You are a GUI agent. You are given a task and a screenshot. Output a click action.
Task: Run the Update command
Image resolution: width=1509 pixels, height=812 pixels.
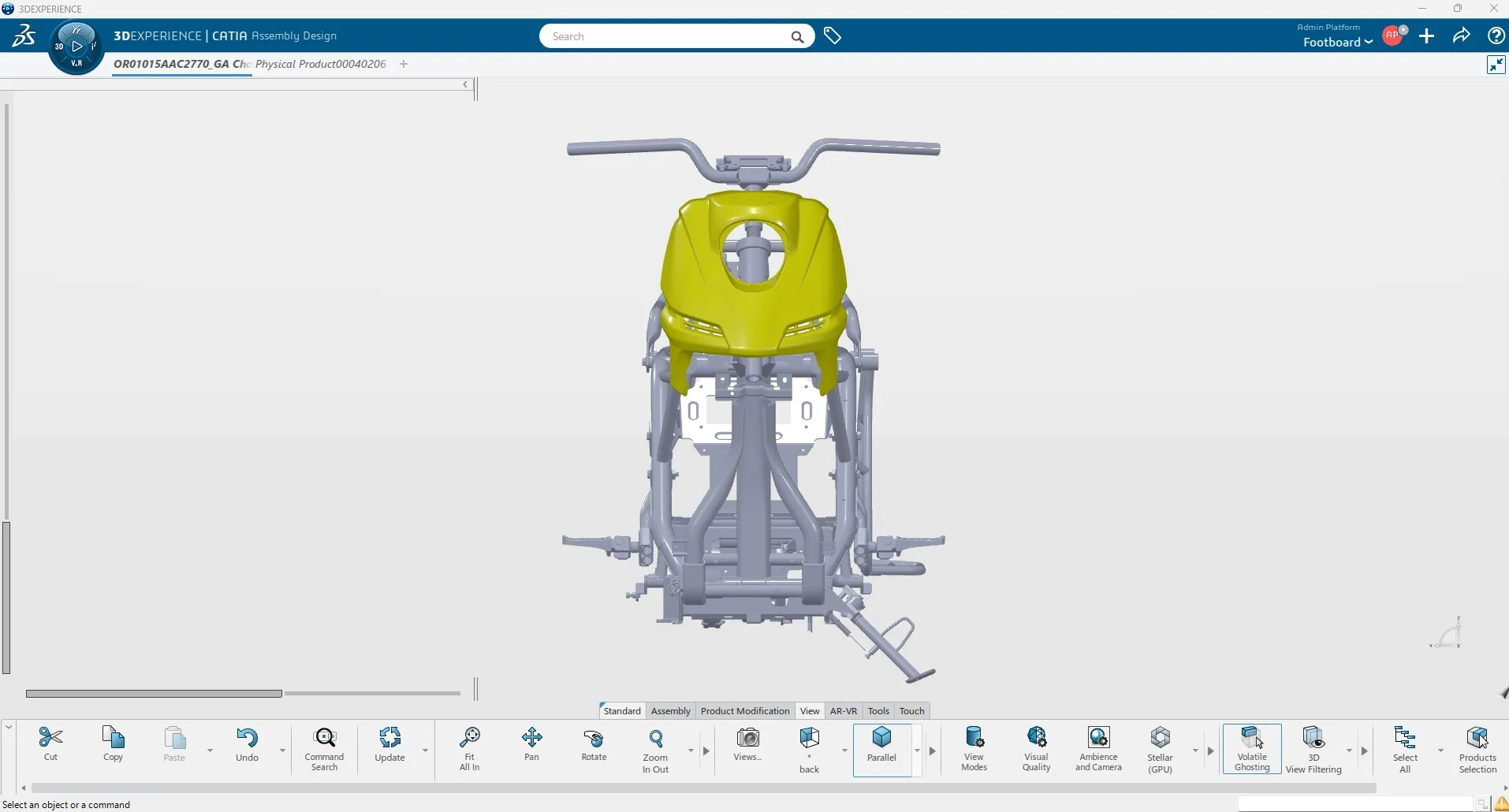tap(389, 743)
